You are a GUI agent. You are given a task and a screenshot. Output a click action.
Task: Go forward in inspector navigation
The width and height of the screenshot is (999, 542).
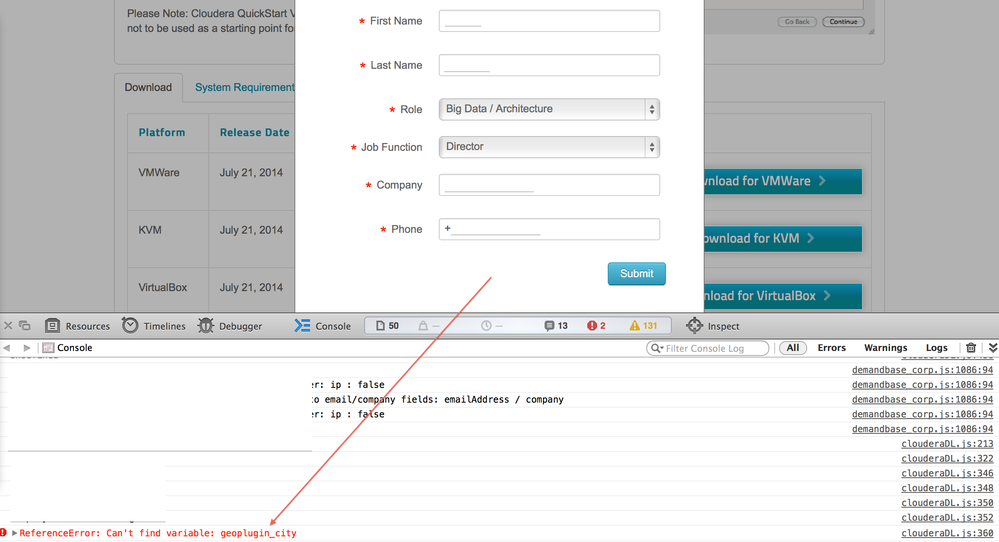click(x=27, y=348)
